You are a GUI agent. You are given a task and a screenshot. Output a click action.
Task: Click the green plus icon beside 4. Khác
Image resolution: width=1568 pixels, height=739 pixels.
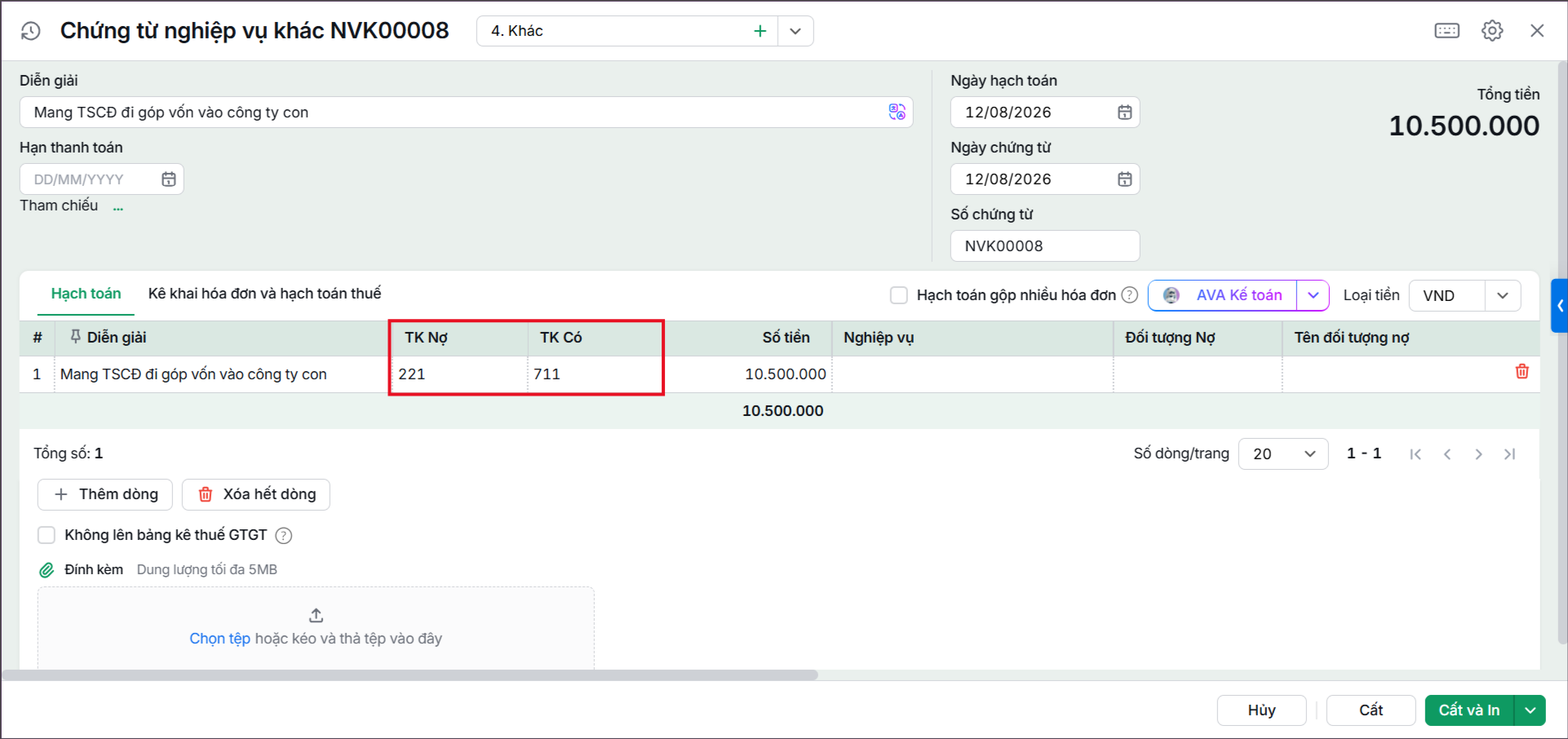pos(760,31)
